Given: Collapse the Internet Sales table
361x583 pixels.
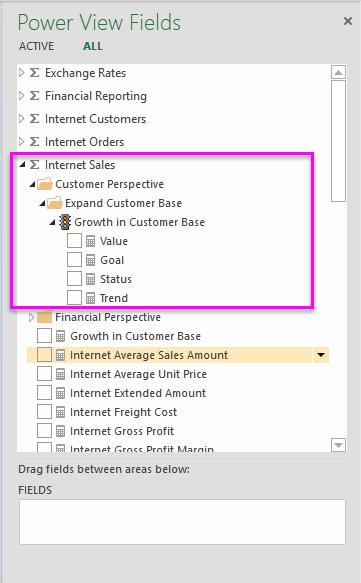Looking at the screenshot, I should point(22,164).
